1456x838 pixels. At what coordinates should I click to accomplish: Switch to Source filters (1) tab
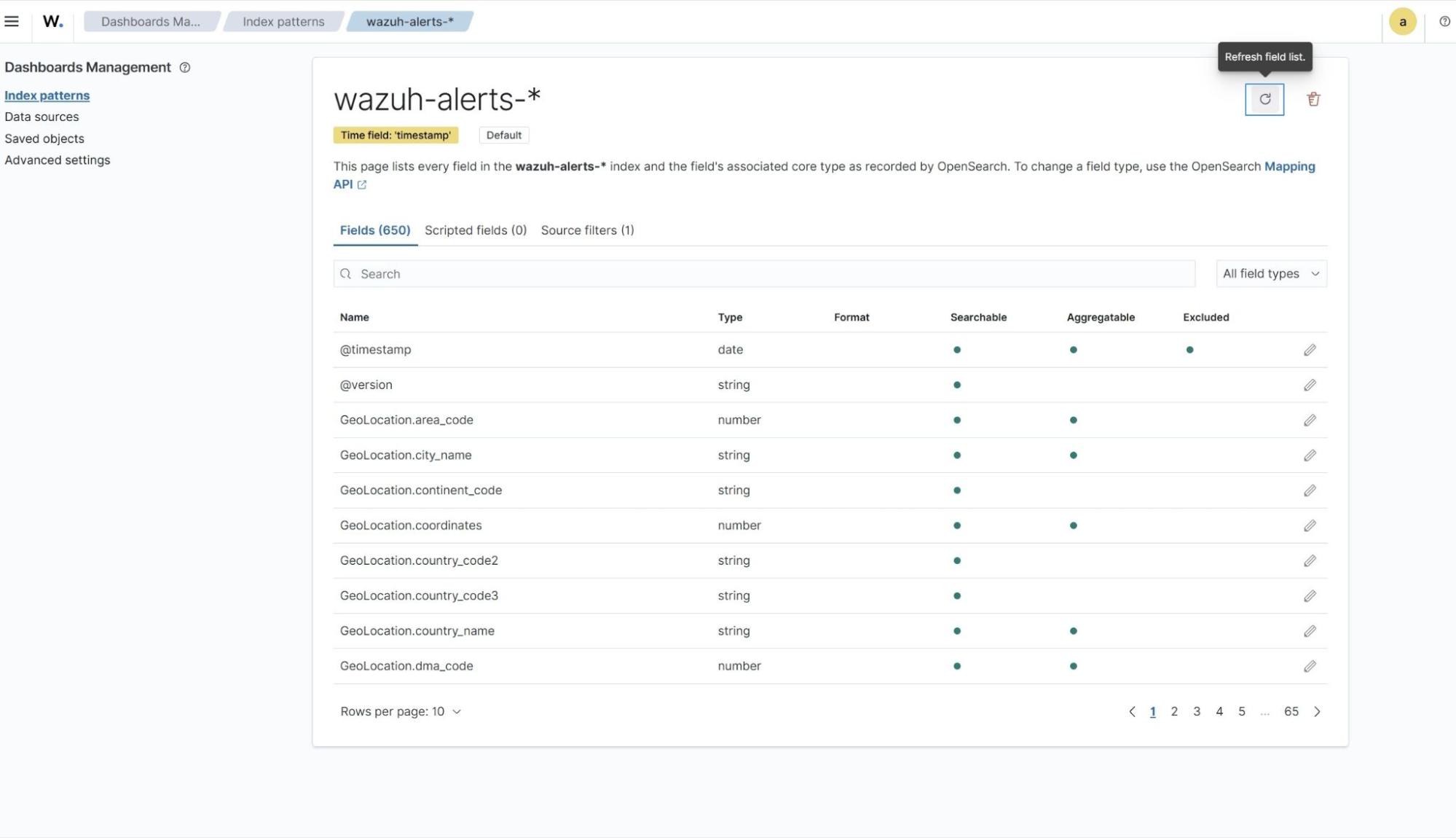pyautogui.click(x=587, y=230)
